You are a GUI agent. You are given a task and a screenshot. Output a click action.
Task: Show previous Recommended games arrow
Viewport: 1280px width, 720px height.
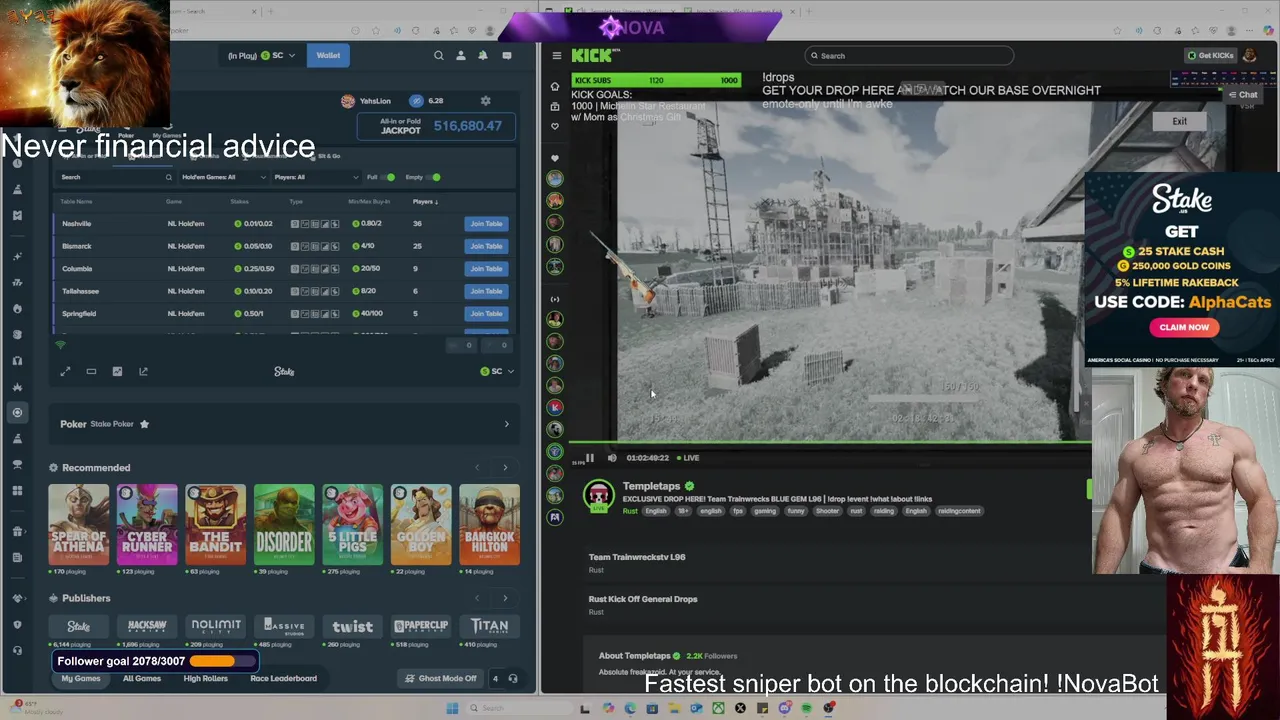[477, 468]
